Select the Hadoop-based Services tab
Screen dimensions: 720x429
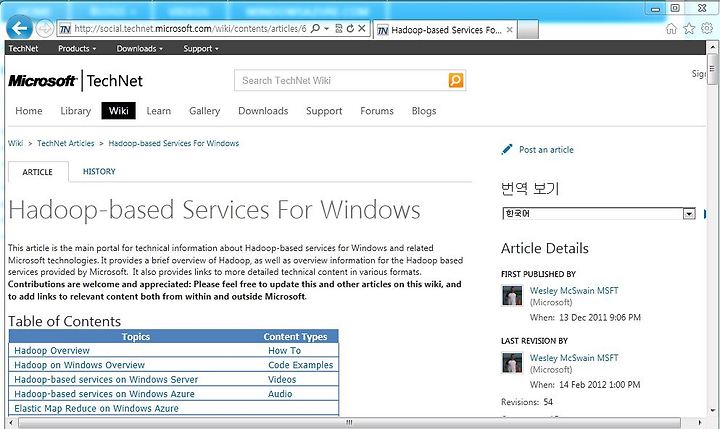click(445, 30)
